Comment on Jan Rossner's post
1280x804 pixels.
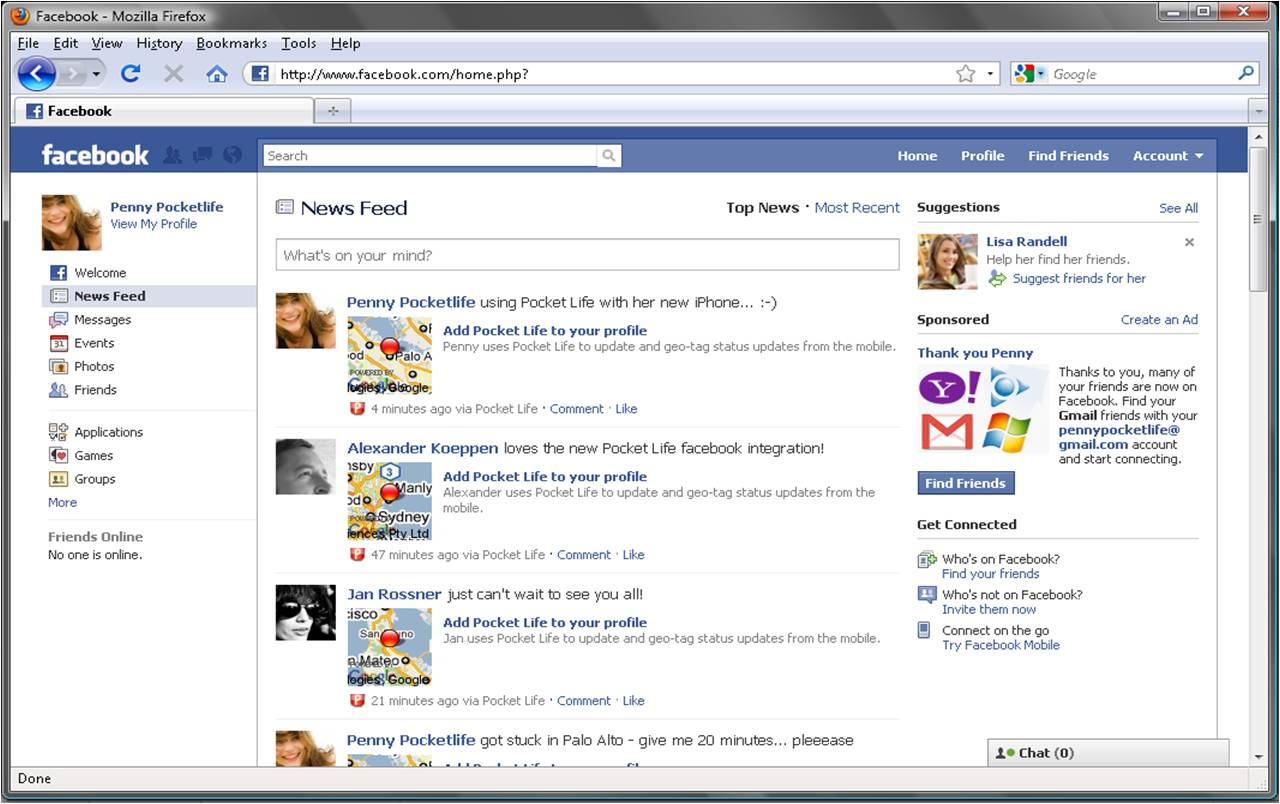coord(583,701)
